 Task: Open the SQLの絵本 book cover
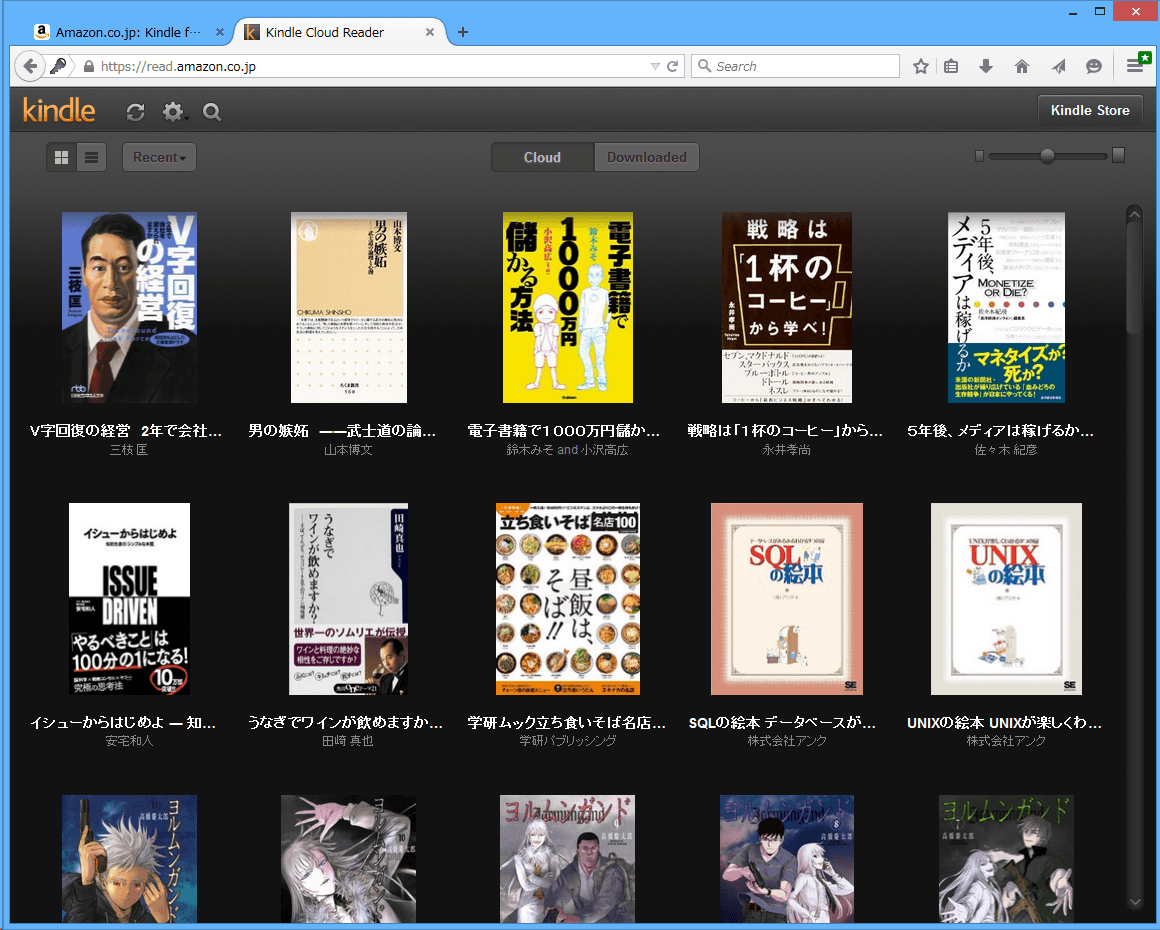[x=786, y=599]
